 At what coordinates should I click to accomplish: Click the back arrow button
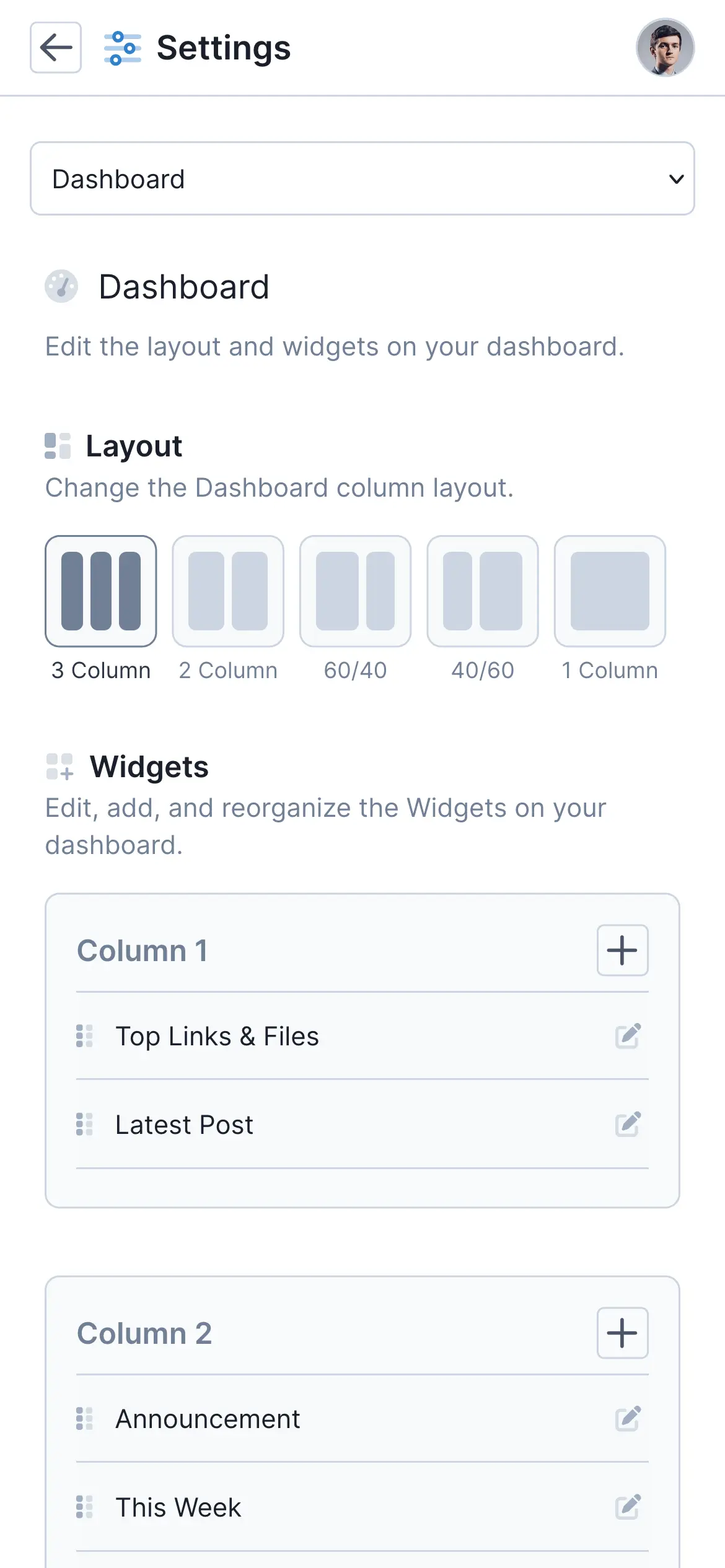coord(56,48)
